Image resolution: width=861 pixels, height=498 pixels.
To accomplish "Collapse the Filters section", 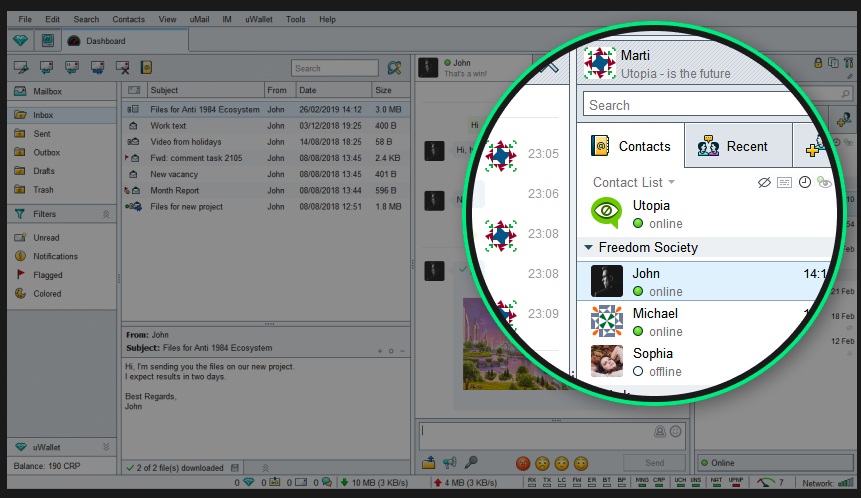I will [x=106, y=214].
